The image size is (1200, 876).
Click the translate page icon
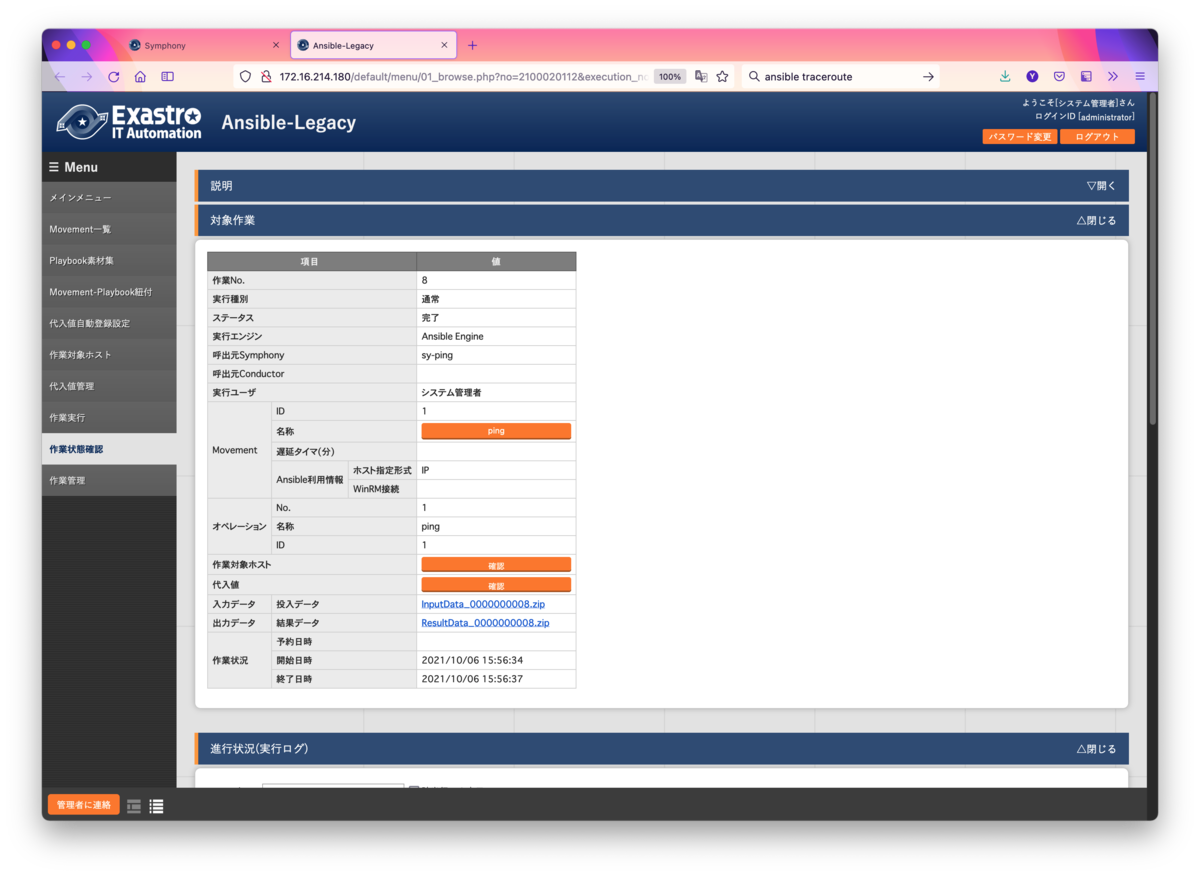[701, 76]
